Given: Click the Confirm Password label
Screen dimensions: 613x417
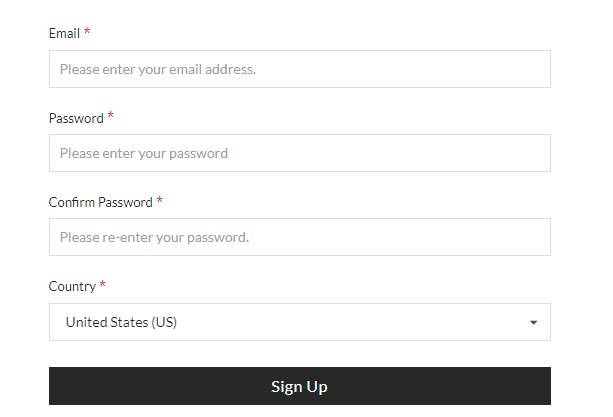Looking at the screenshot, I should 100,202.
